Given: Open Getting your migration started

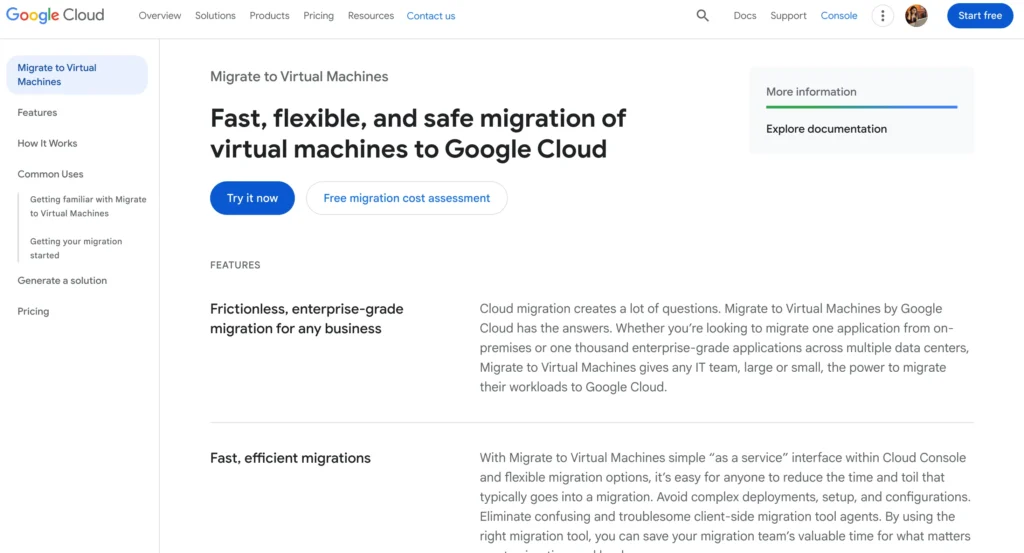Looking at the screenshot, I should coord(76,248).
